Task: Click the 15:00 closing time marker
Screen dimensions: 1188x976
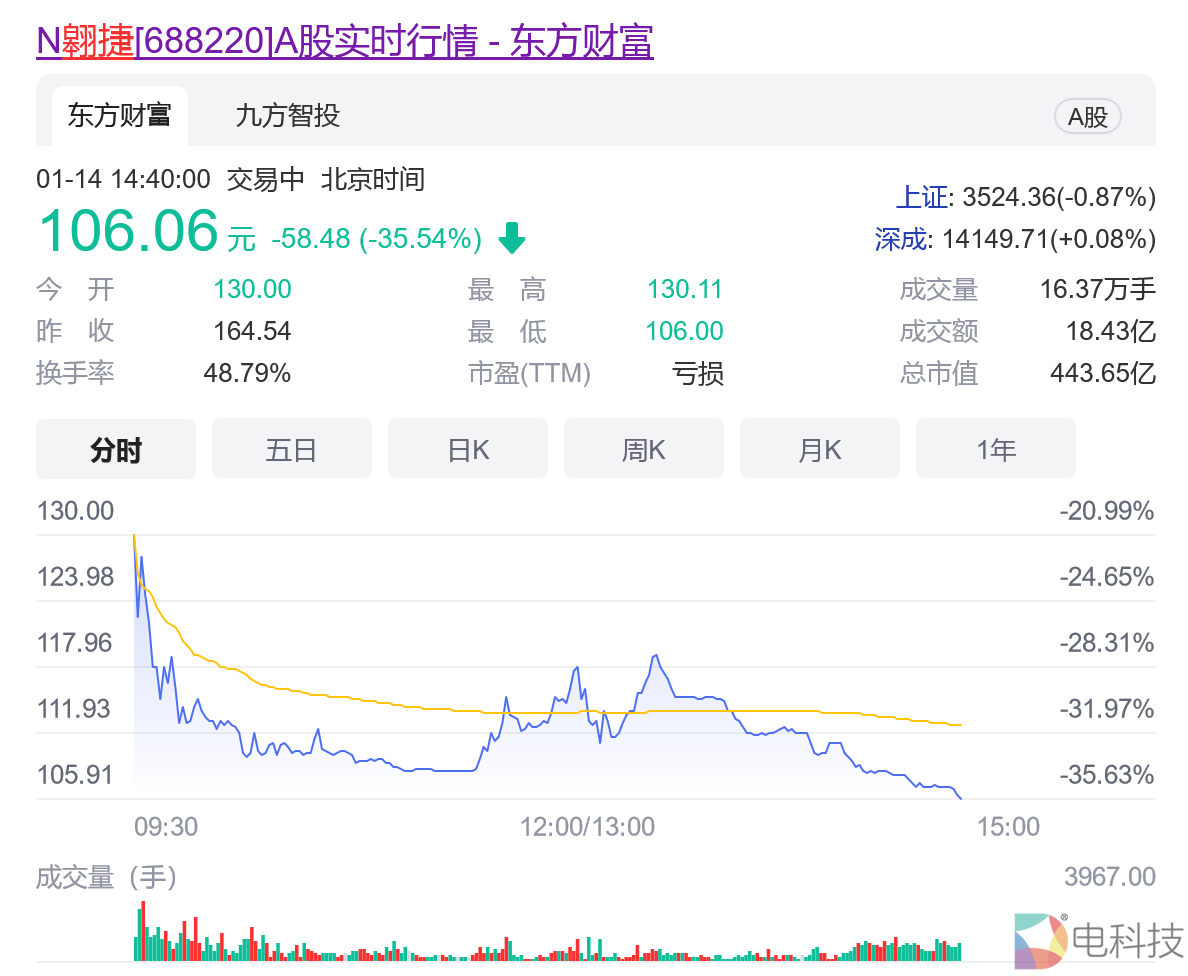Action: pos(1008,827)
